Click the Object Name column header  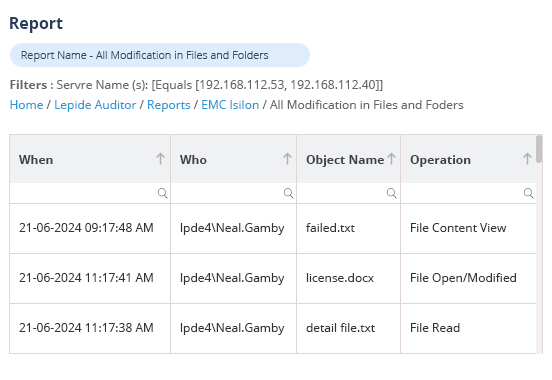(x=349, y=159)
